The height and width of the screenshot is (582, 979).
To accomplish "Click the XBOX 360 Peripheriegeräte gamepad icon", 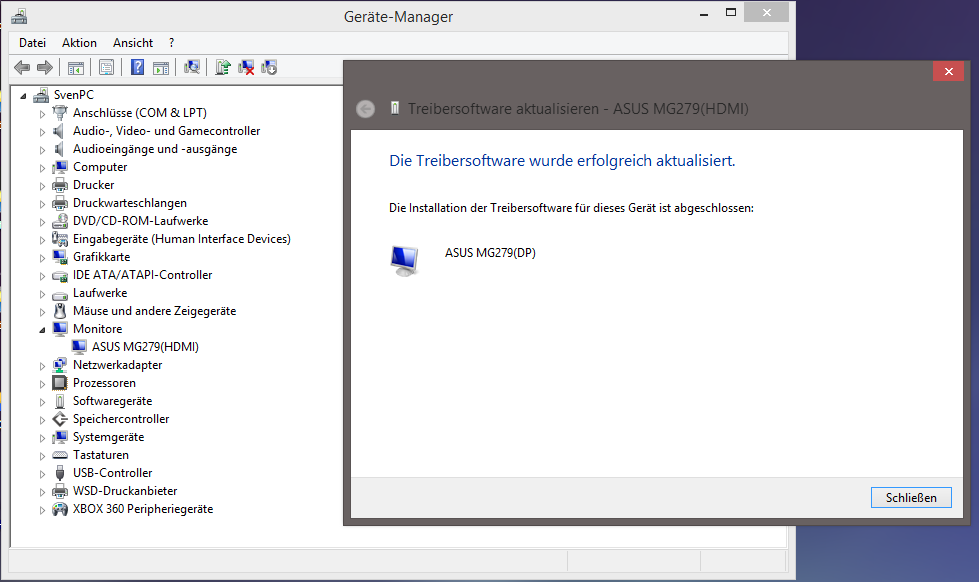I will click(60, 509).
